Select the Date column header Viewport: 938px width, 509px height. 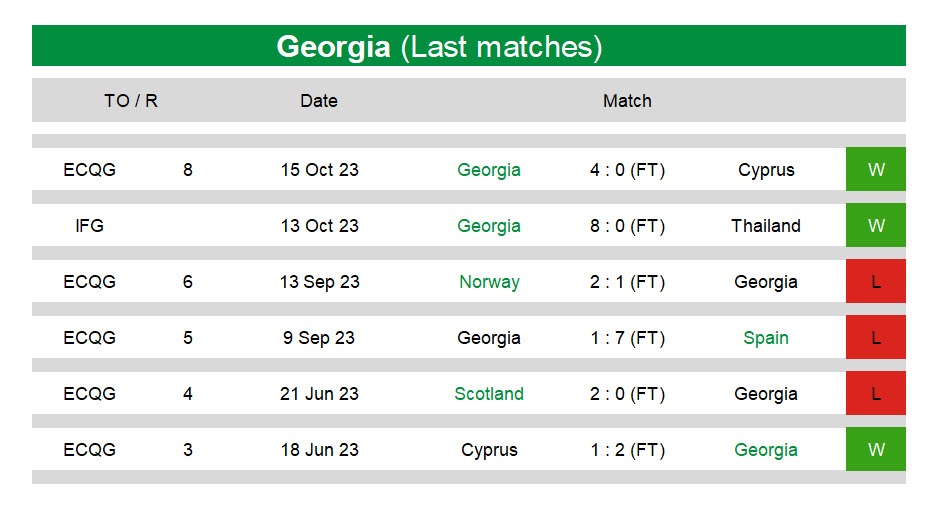319,100
